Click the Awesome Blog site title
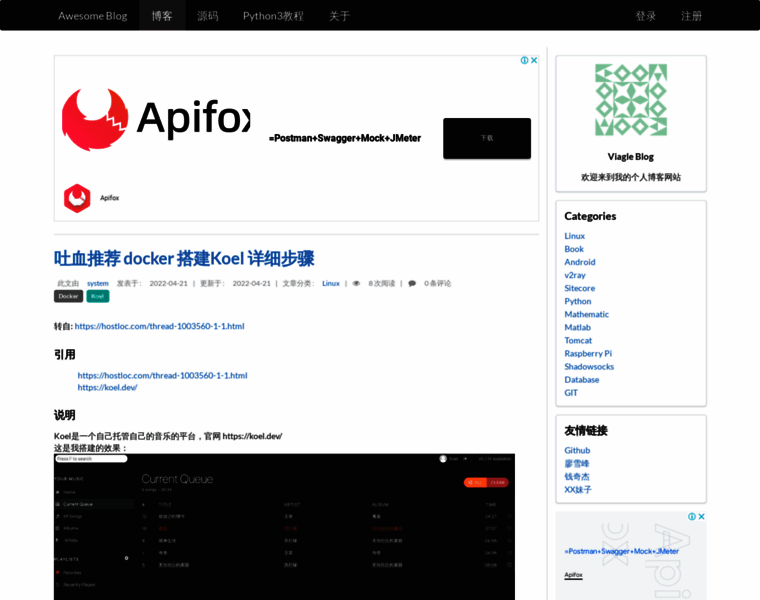The image size is (760, 600). click(x=93, y=16)
